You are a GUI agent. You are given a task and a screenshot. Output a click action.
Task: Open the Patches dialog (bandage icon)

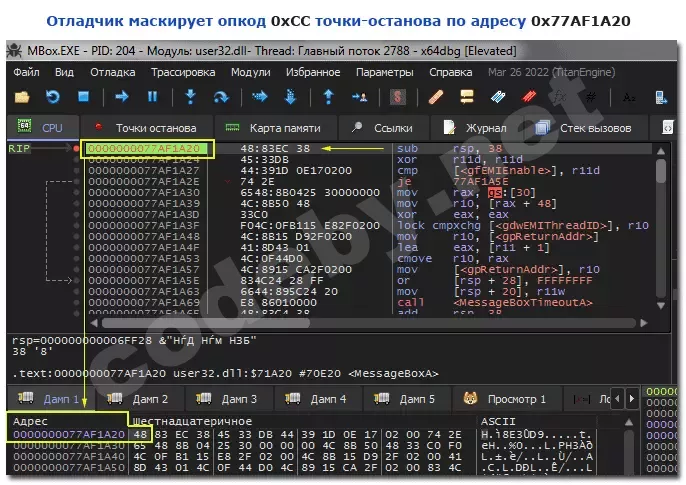point(436,97)
